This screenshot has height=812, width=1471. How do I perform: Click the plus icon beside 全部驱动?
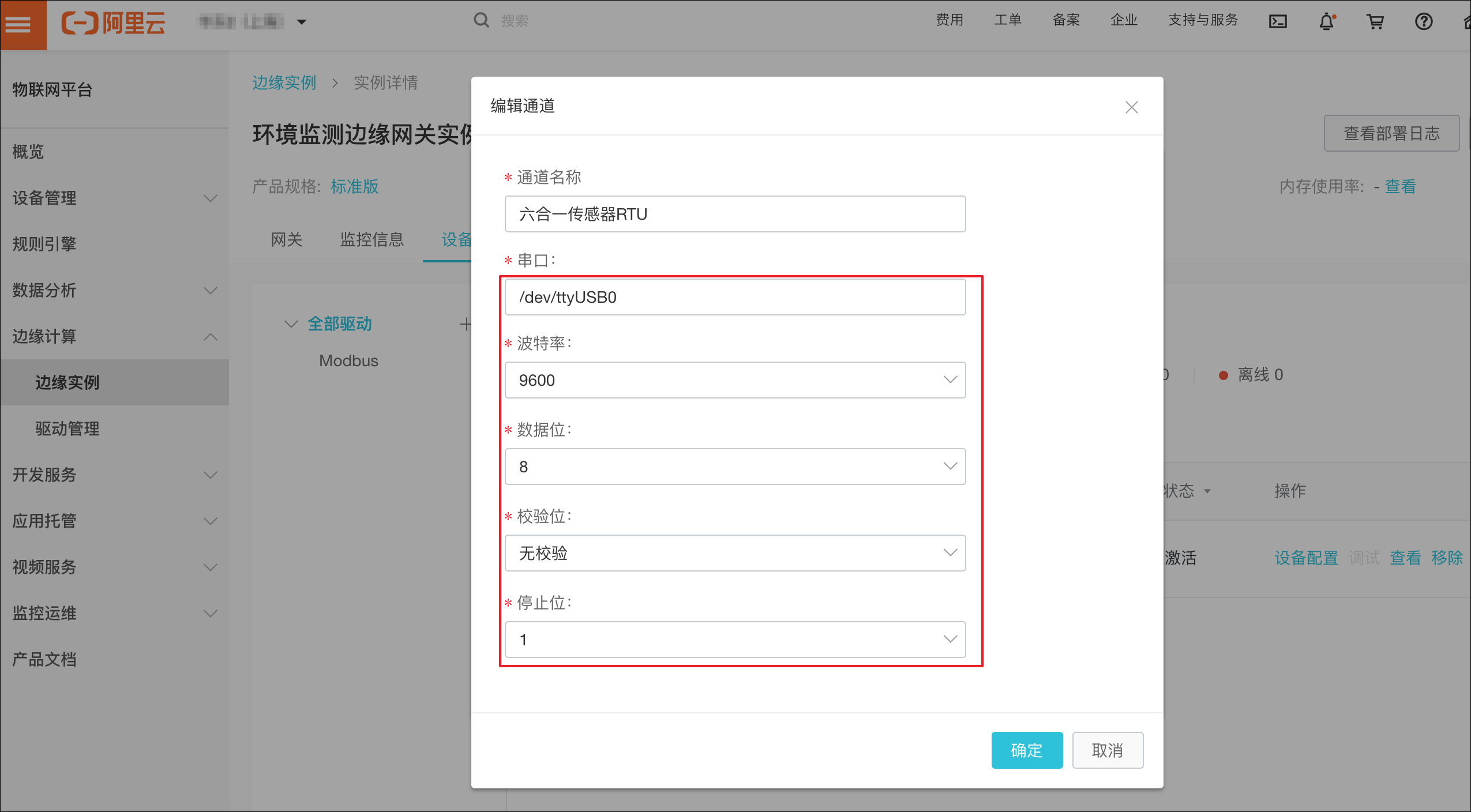click(x=465, y=324)
